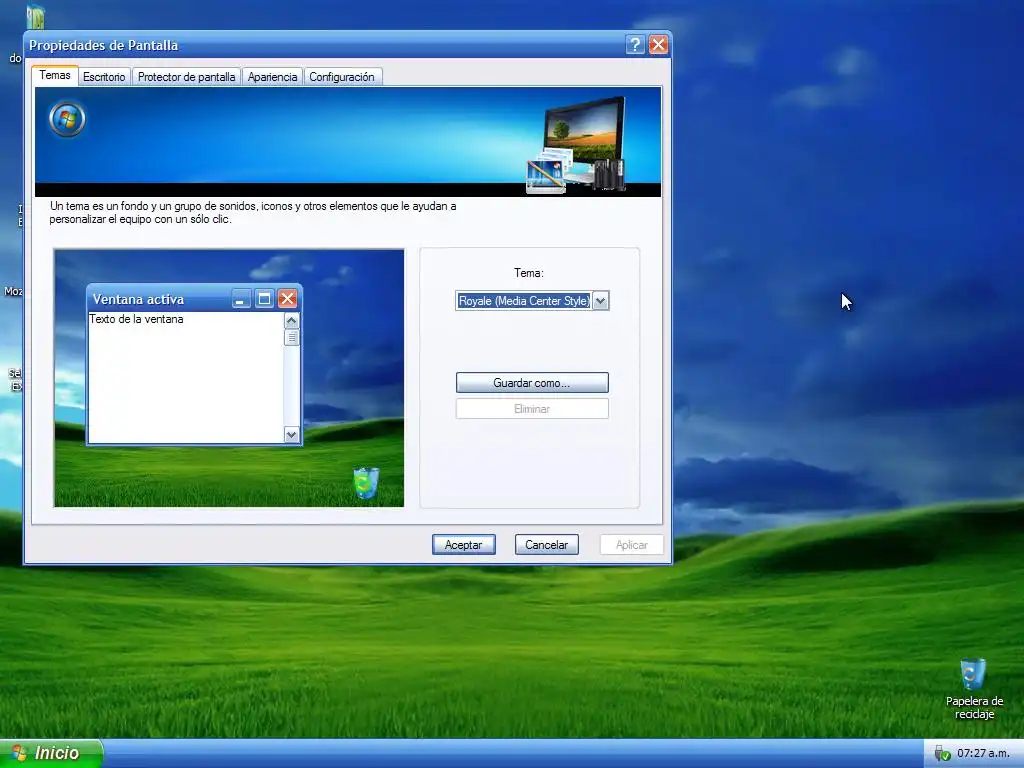The height and width of the screenshot is (768, 1024).
Task: Confirm with the Aceptar button
Action: 464,545
